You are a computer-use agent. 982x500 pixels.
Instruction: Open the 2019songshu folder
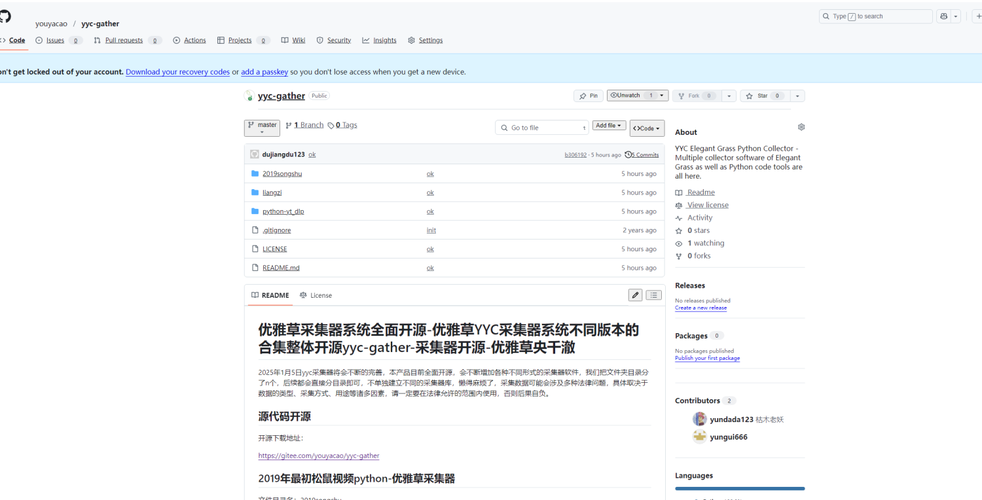(x=282, y=174)
